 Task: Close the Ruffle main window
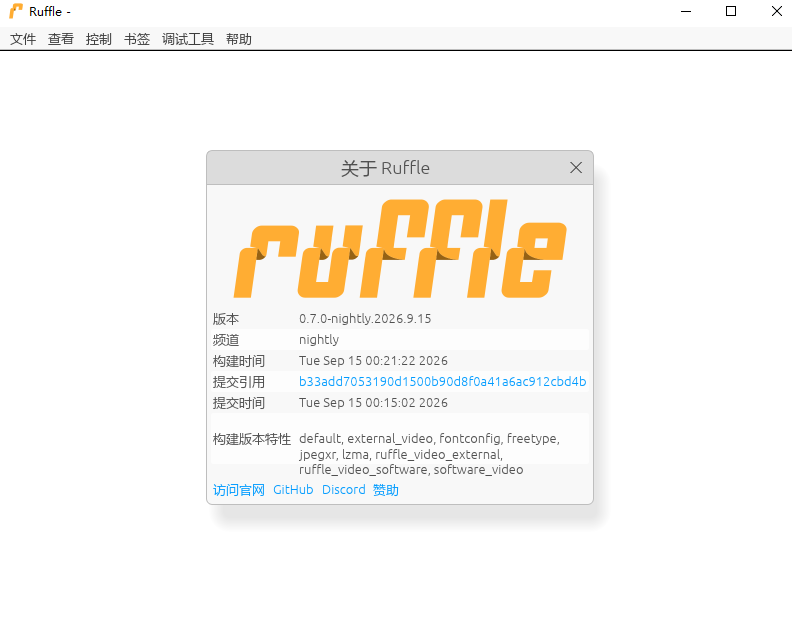point(777,11)
